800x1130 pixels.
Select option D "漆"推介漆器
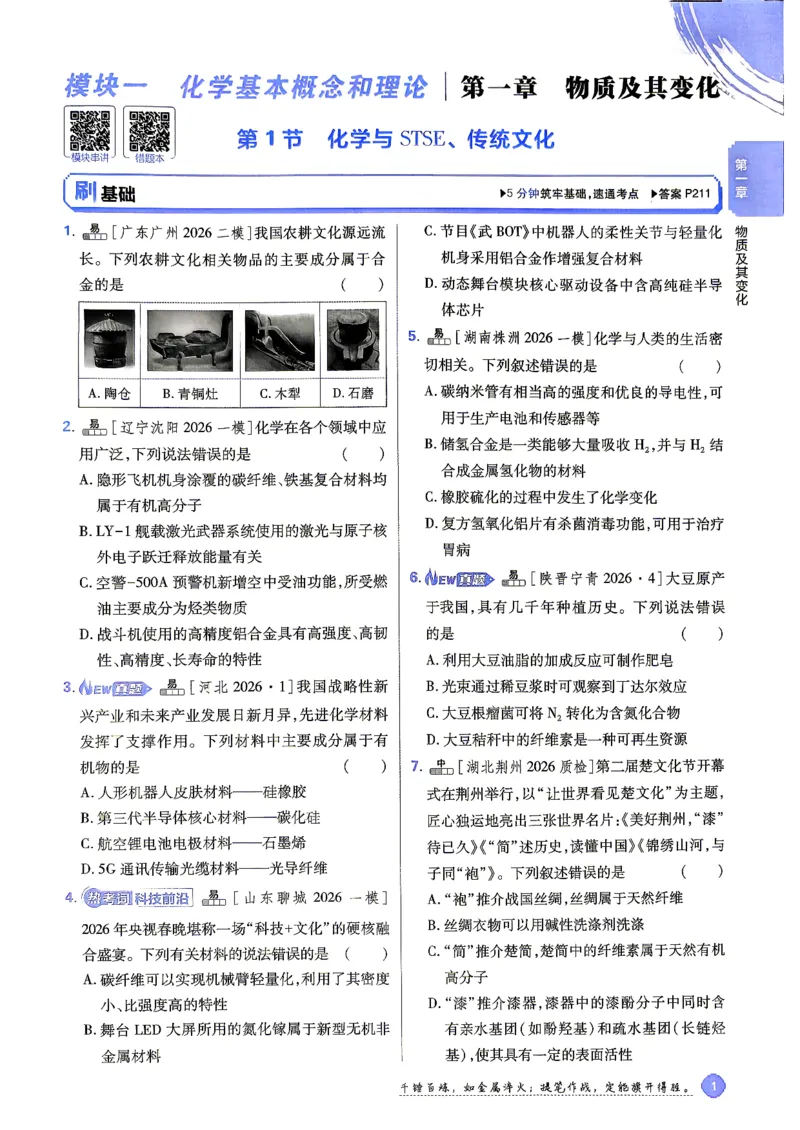pos(577,1028)
